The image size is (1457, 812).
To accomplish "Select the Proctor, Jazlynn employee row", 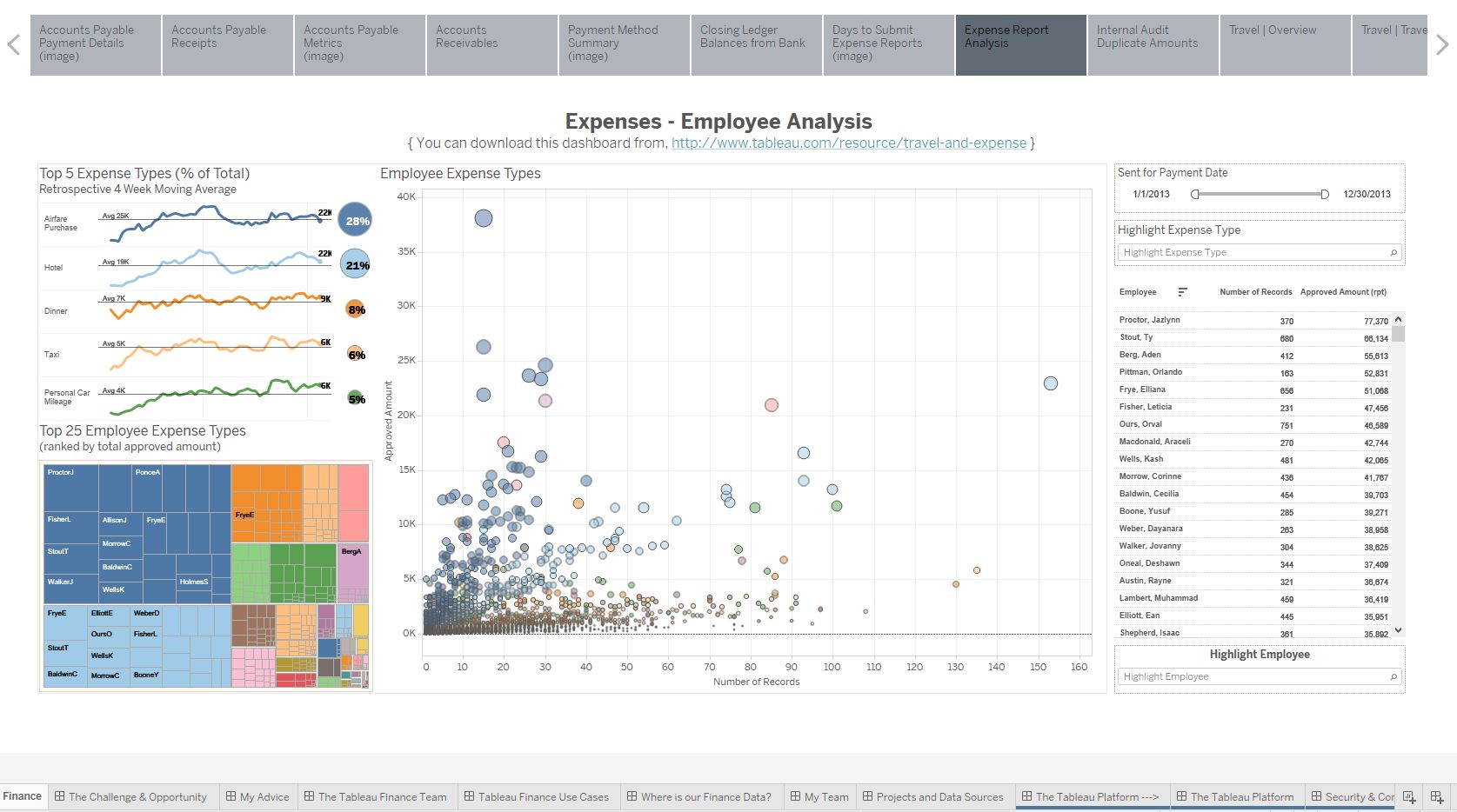I will (x=1253, y=320).
